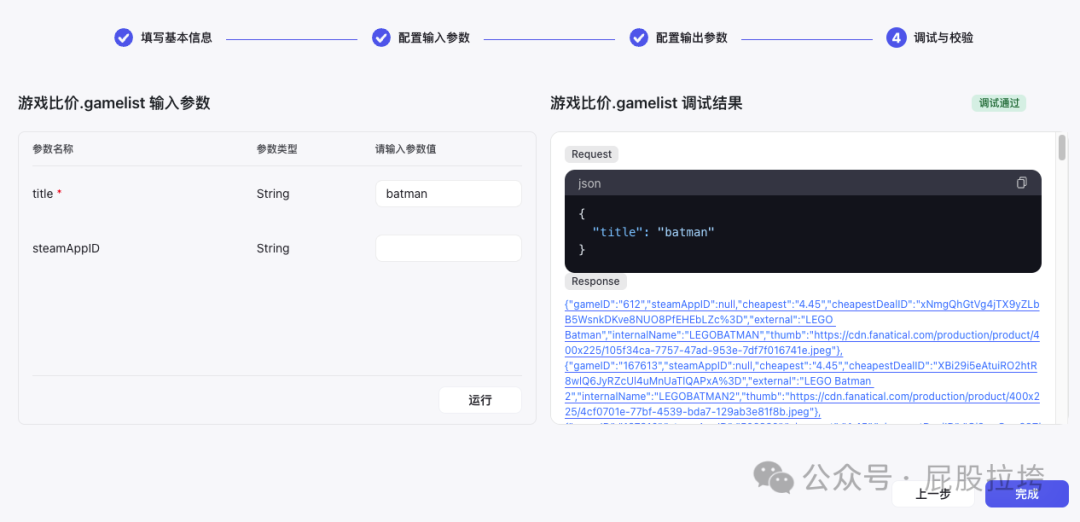This screenshot has height=522, width=1080.
Task: Click the 游戏比价.gamelist 输入参数 heading
Action: pos(114,103)
